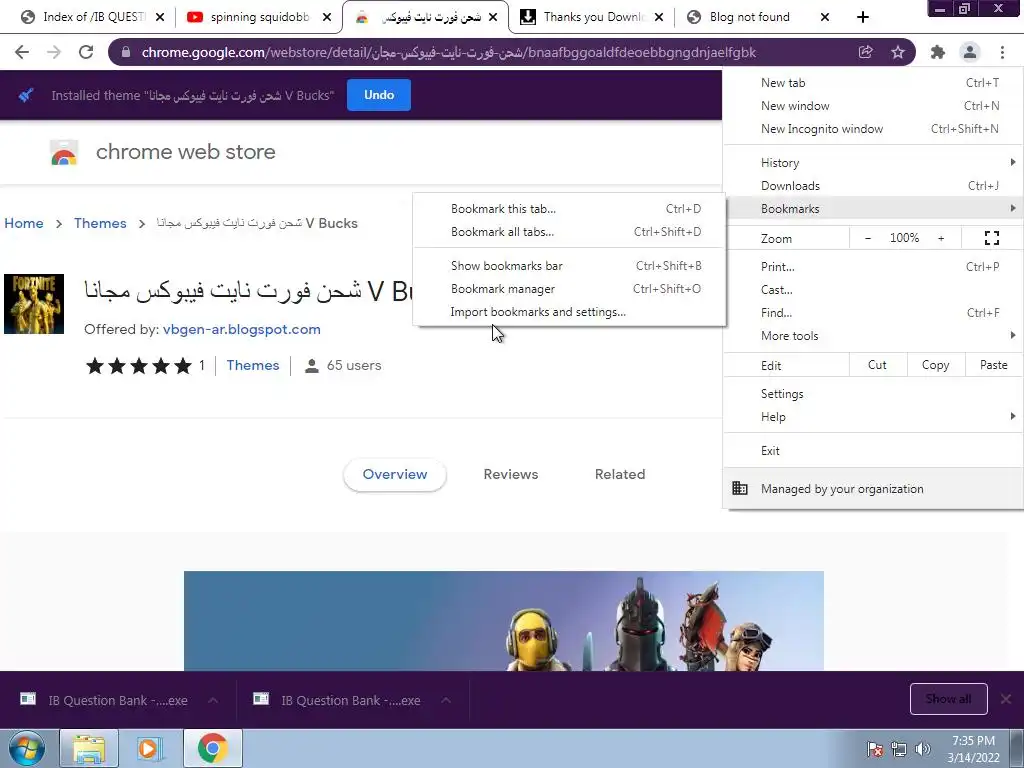Expand second IB Question Bank download options
Image resolution: width=1024 pixels, height=768 pixels.
(446, 700)
